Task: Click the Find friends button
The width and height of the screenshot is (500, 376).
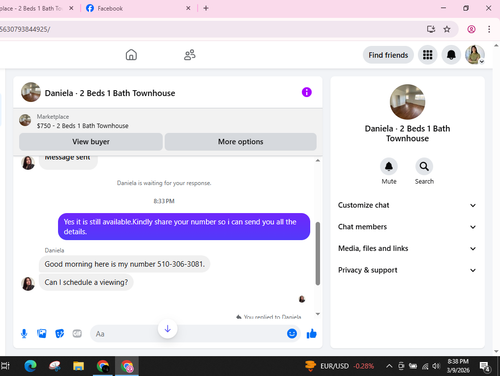Action: 388,55
